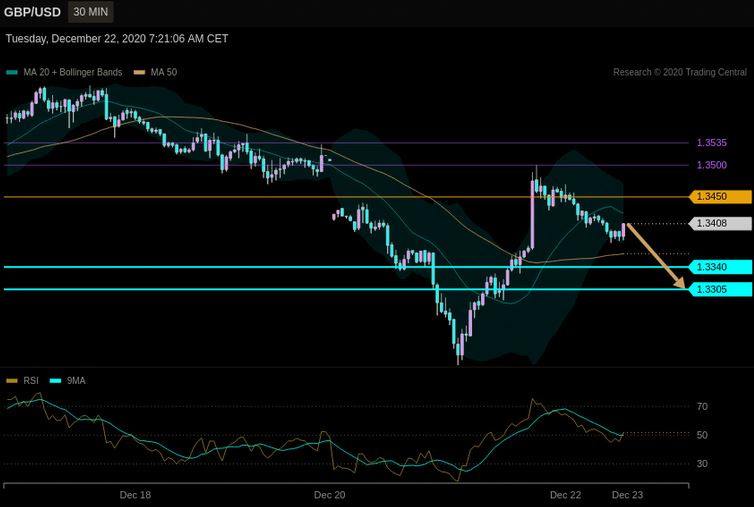Image resolution: width=754 pixels, height=507 pixels.
Task: Click the cyan 9MA legend swatch
Action: coord(56,381)
